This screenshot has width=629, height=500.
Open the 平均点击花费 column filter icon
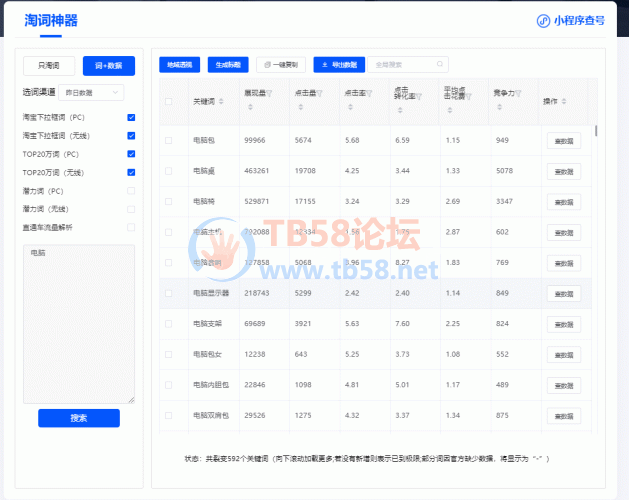click(x=469, y=97)
